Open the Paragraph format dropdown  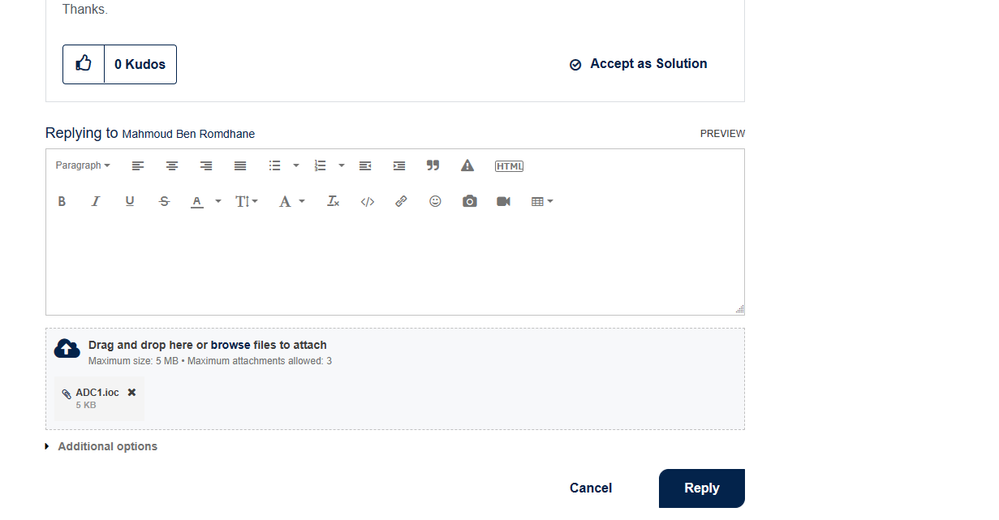82,166
